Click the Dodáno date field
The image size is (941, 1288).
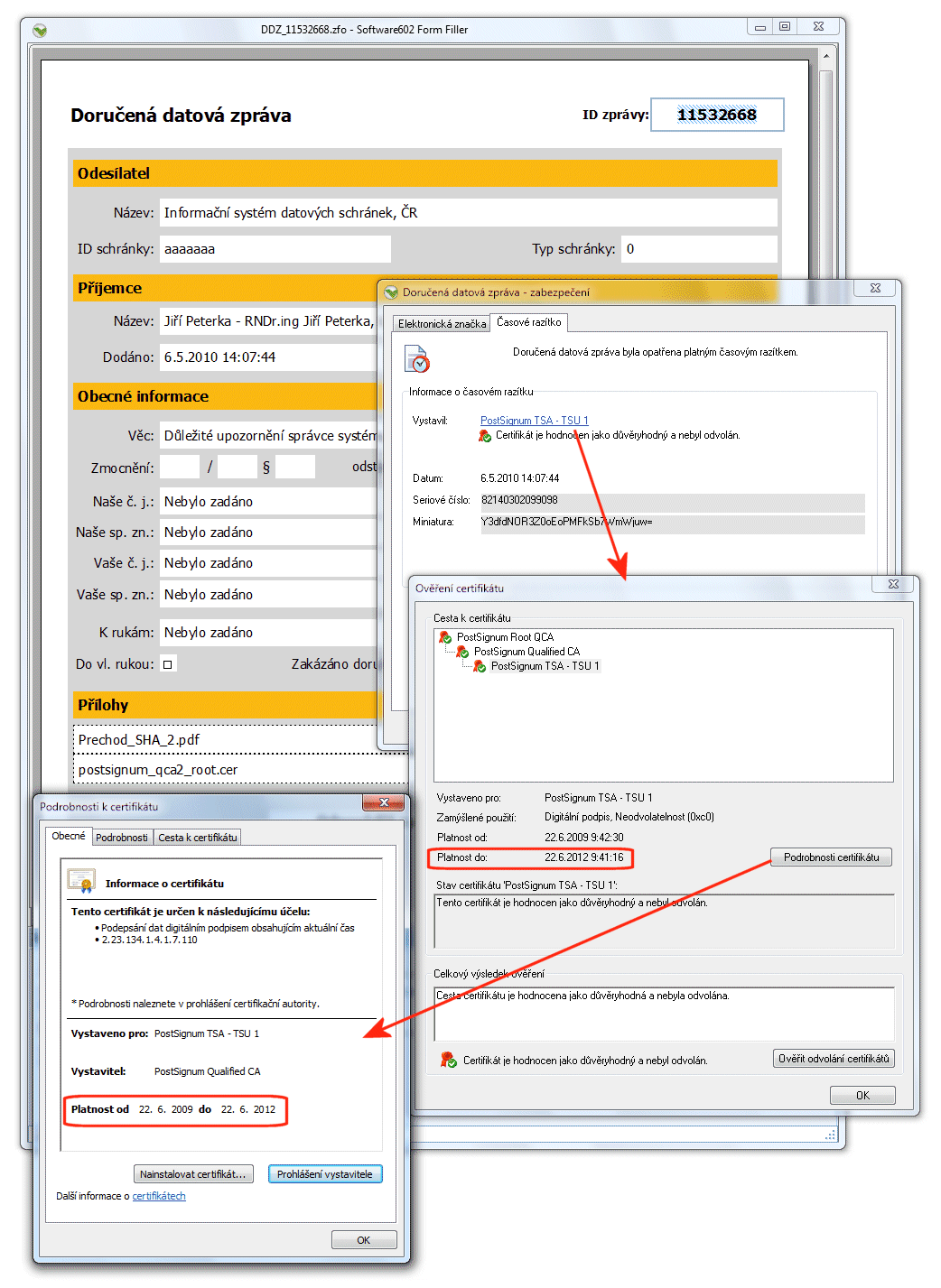(268, 357)
